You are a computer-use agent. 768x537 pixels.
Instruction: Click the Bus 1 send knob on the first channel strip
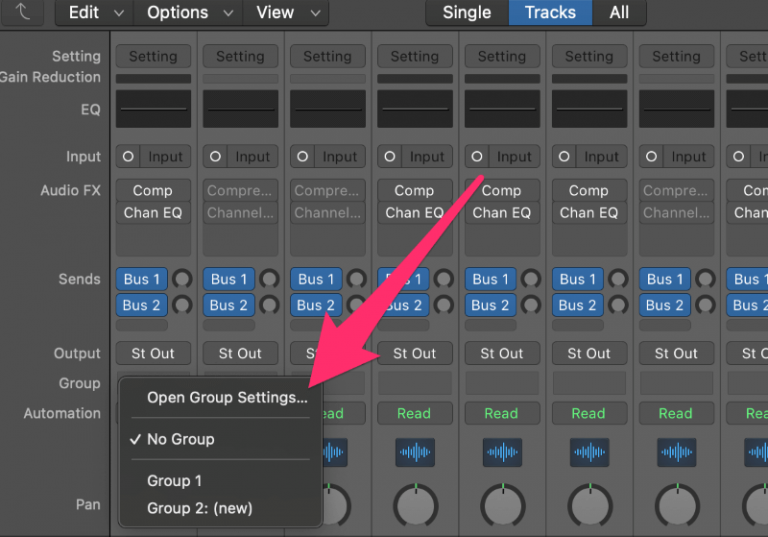pyautogui.click(x=182, y=279)
